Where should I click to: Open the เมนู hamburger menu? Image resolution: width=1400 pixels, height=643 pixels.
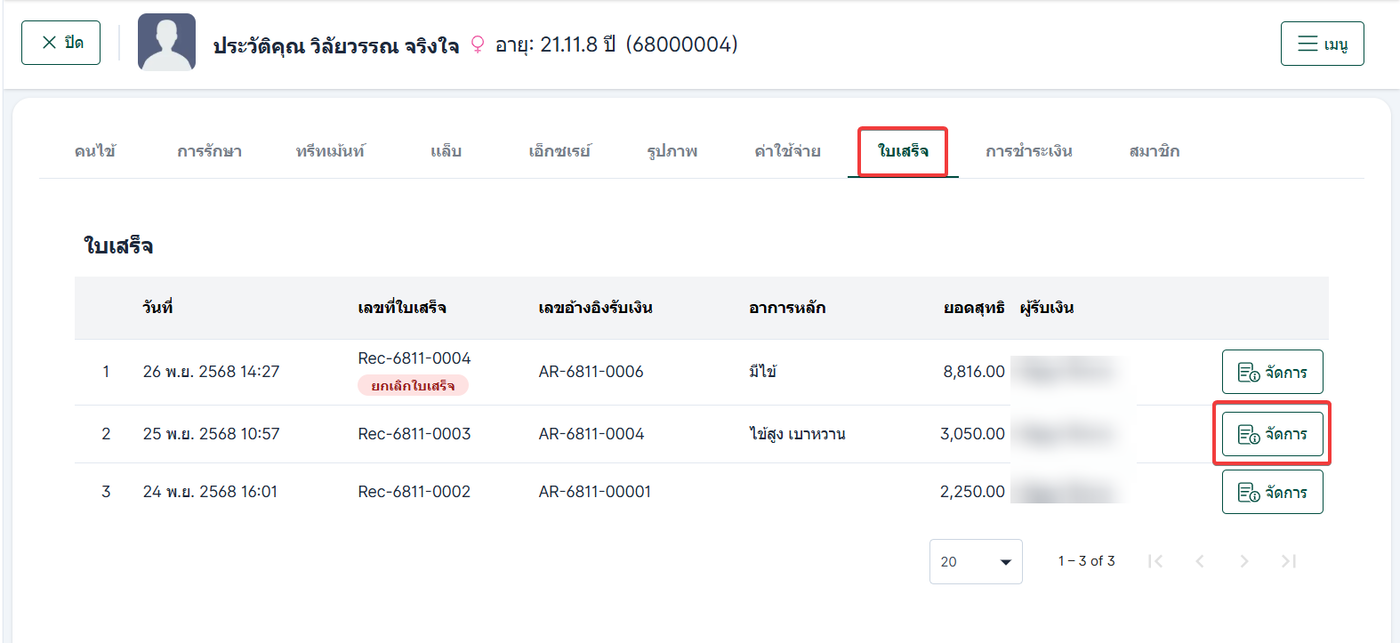1322,44
